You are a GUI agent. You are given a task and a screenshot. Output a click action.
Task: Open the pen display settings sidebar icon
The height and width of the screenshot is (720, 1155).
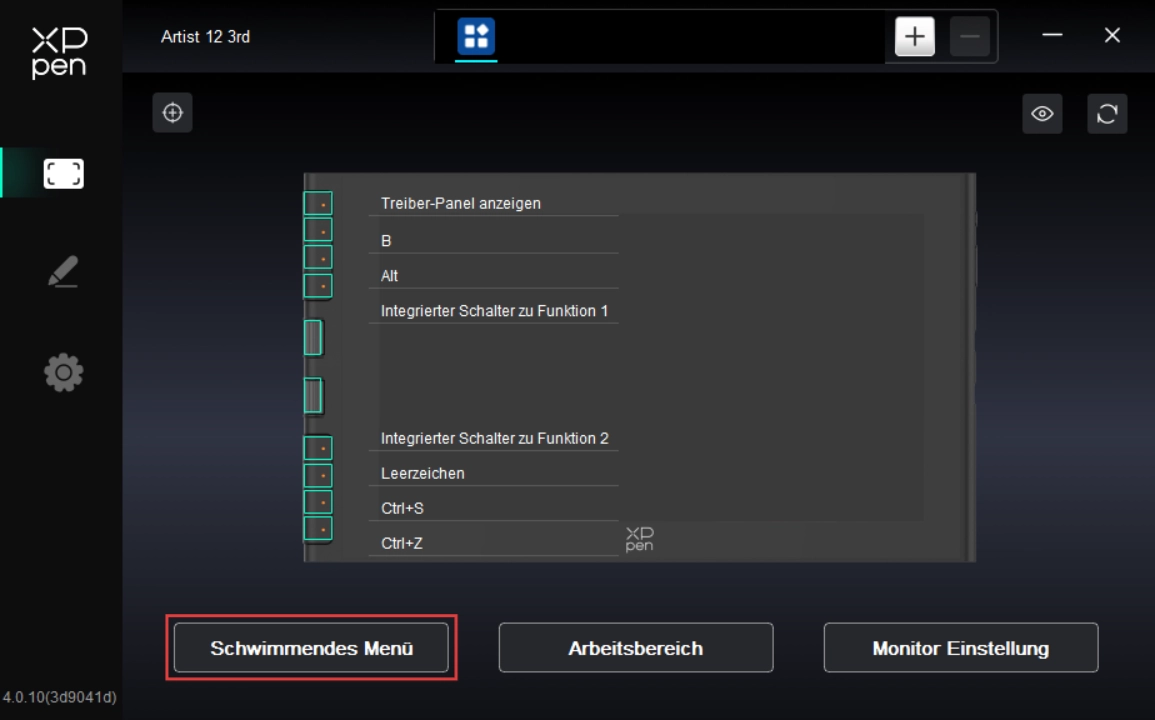pyautogui.click(x=63, y=174)
